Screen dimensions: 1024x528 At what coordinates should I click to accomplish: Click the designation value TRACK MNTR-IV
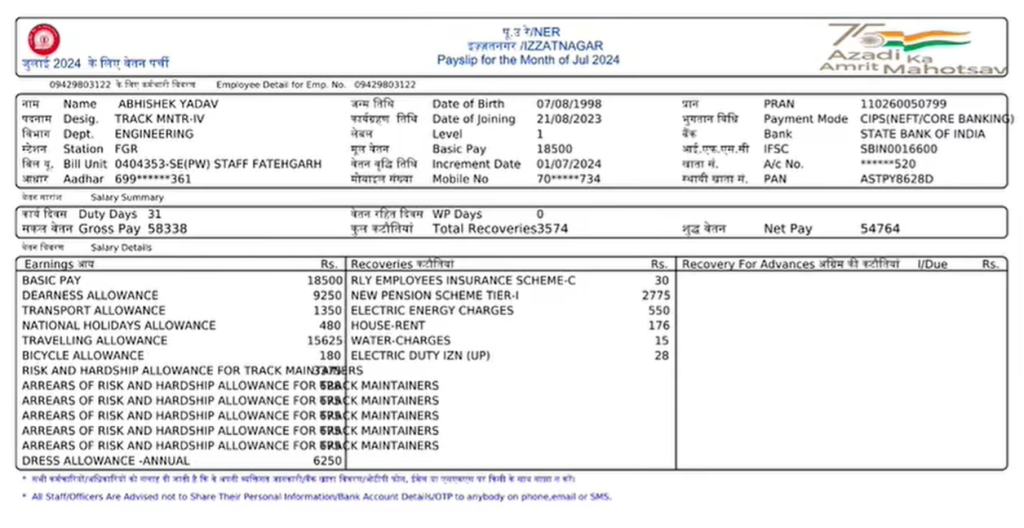tap(162, 119)
